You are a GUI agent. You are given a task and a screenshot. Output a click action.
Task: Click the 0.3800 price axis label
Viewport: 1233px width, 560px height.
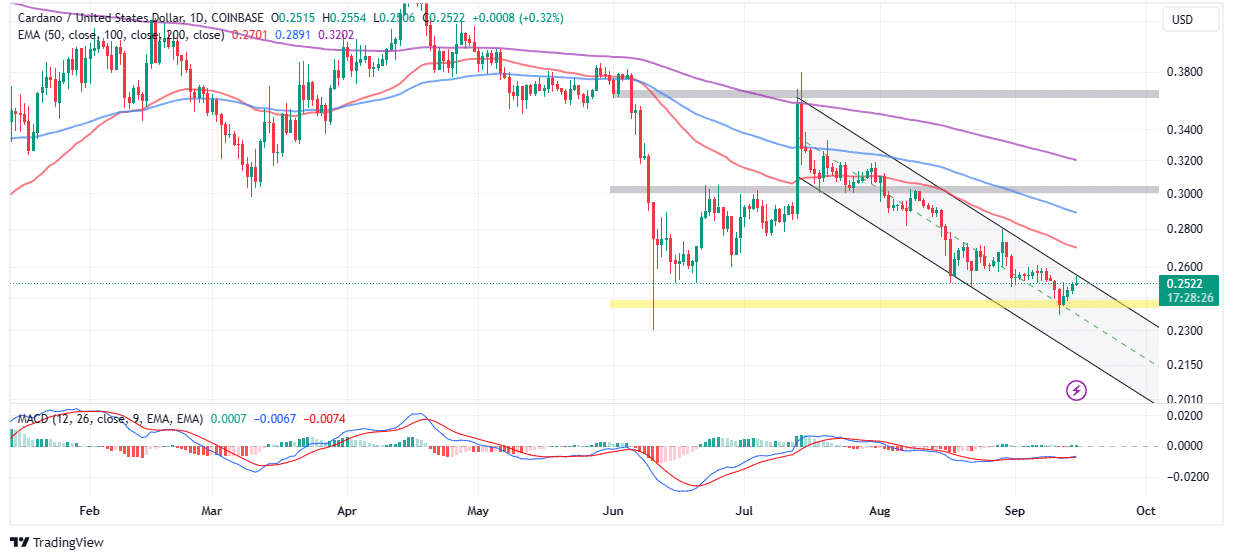point(1186,73)
